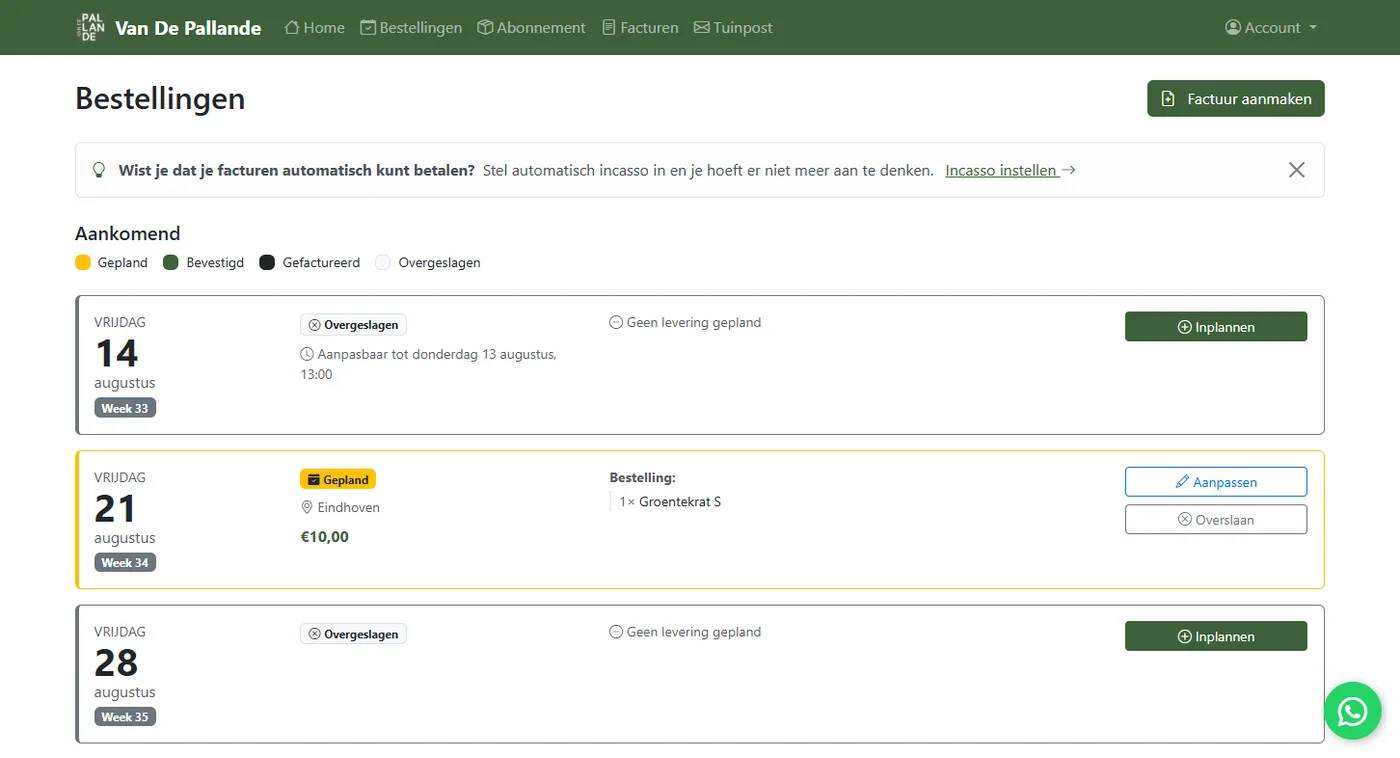Click the Eindhoven location text
This screenshot has height=758, width=1400.
[349, 508]
